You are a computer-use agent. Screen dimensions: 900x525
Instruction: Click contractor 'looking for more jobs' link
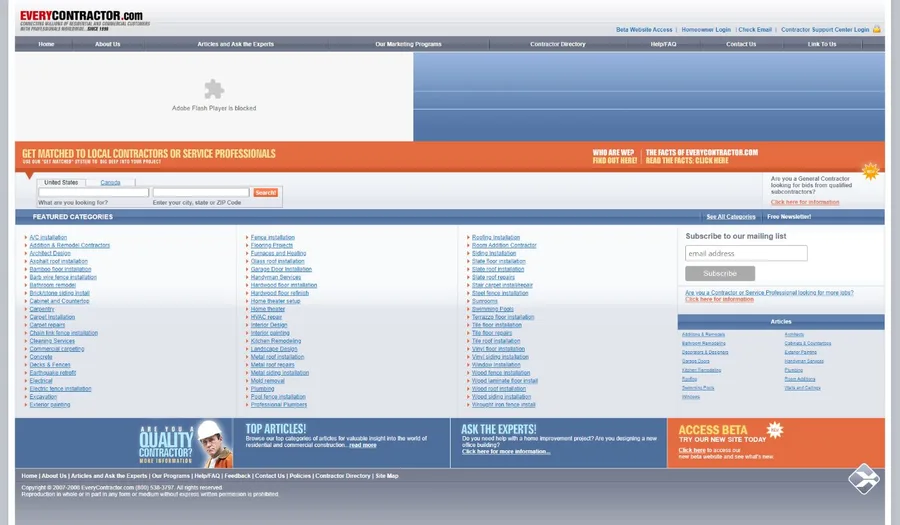pyautogui.click(x=769, y=295)
